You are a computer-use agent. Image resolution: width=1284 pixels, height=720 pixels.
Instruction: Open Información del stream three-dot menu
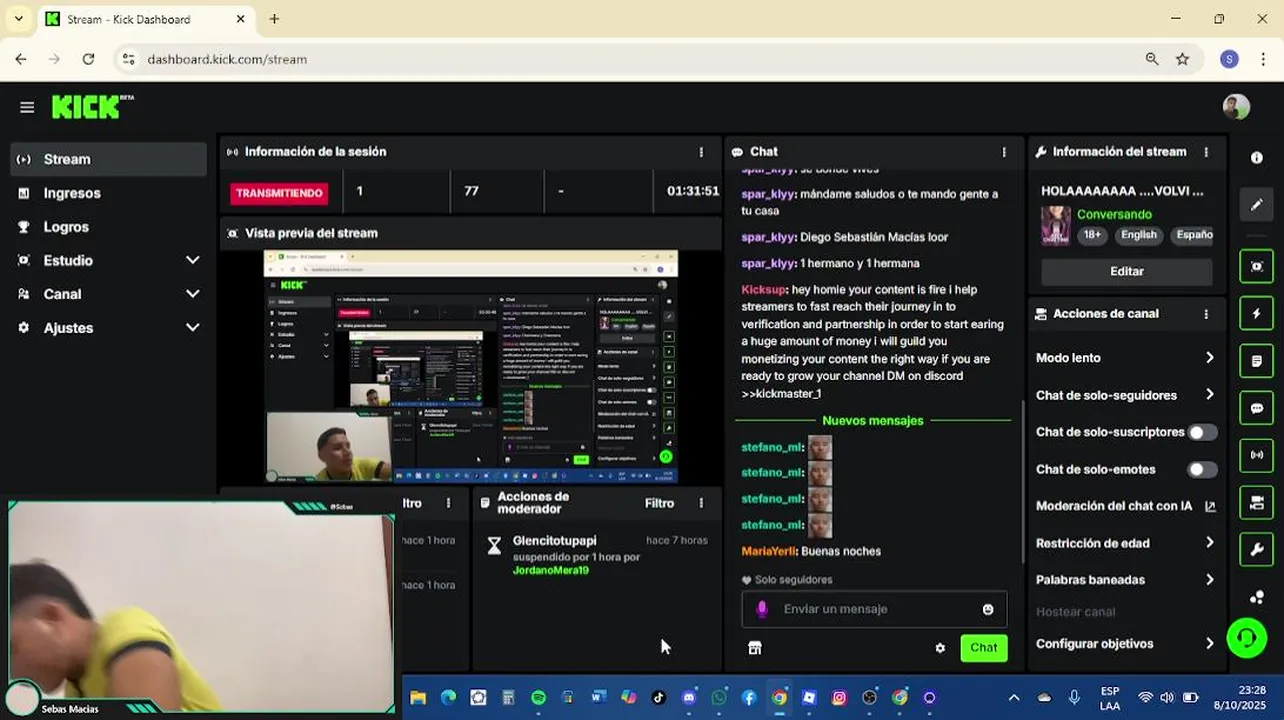(1206, 152)
